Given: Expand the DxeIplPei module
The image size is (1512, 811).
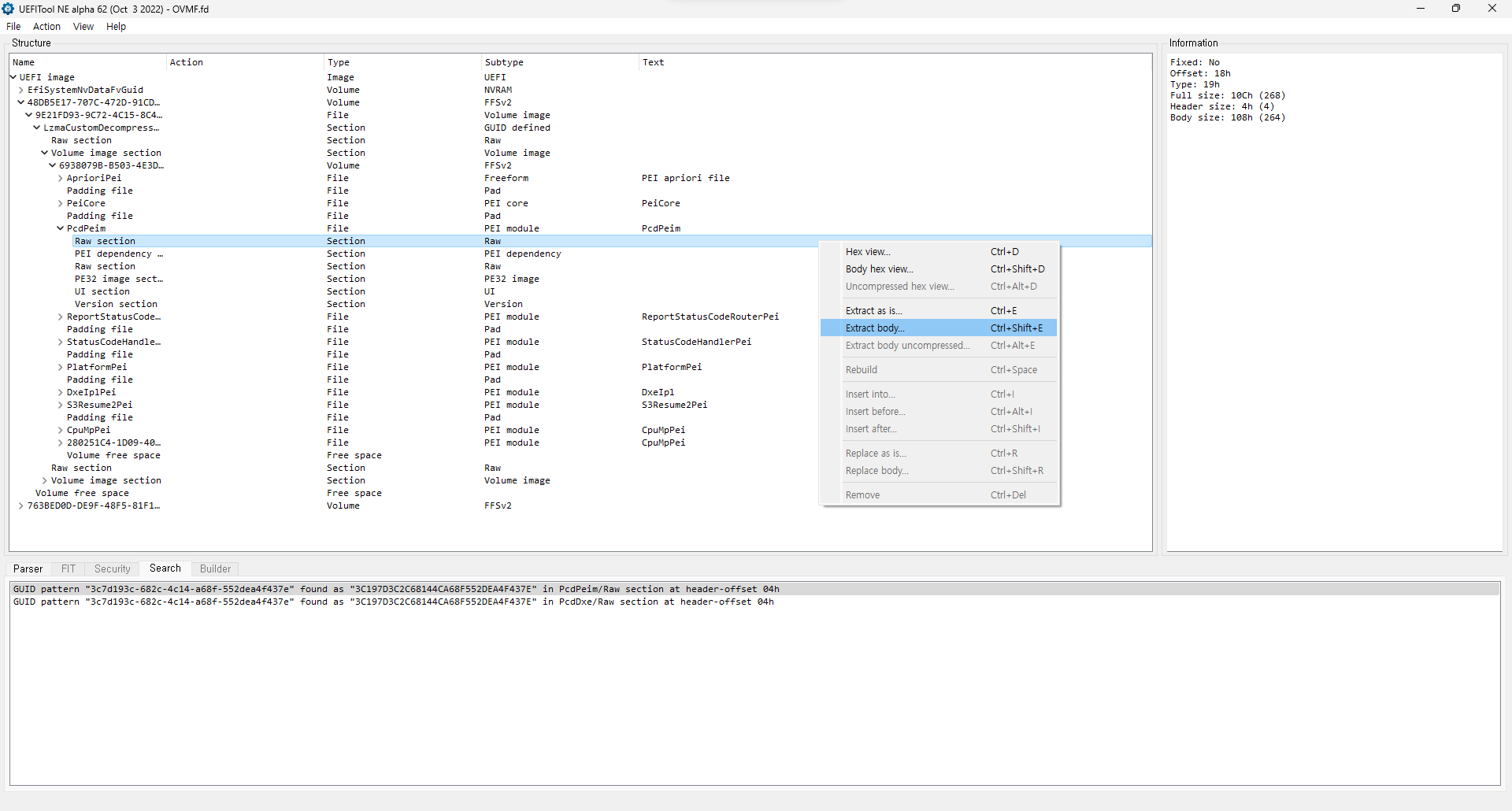Looking at the screenshot, I should tap(61, 392).
